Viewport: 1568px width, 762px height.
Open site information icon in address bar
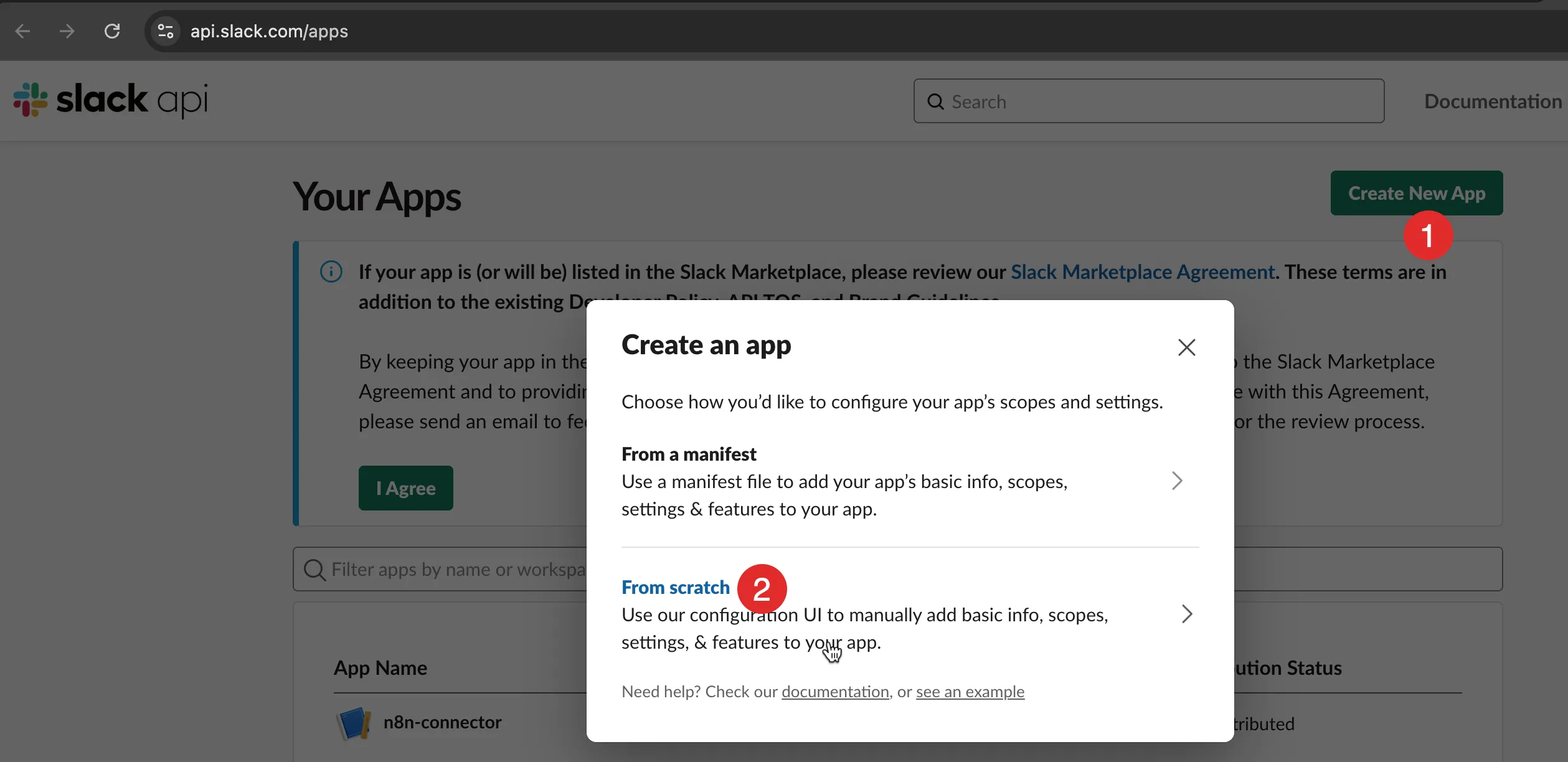(166, 31)
